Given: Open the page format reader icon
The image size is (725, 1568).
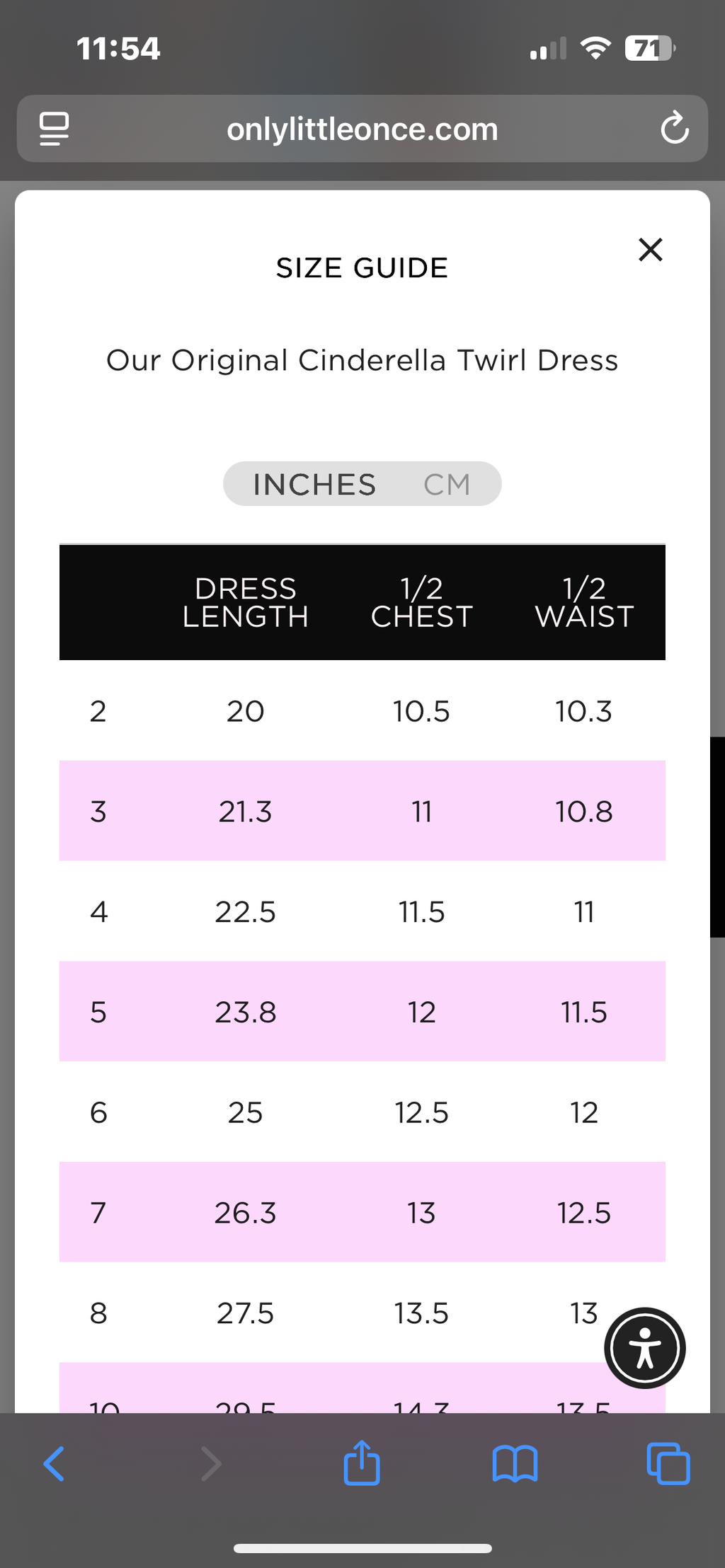Looking at the screenshot, I should (55, 129).
